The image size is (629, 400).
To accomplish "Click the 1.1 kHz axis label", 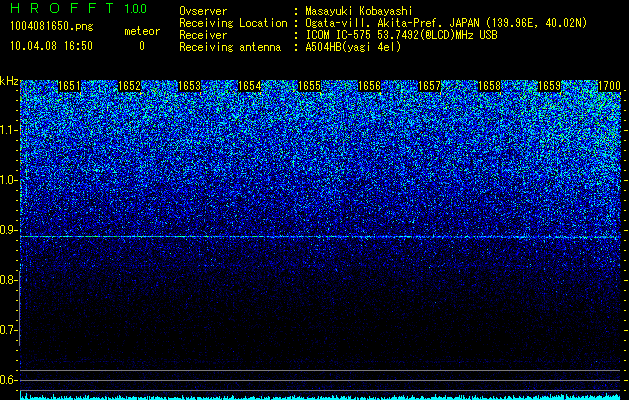I will (9, 130).
